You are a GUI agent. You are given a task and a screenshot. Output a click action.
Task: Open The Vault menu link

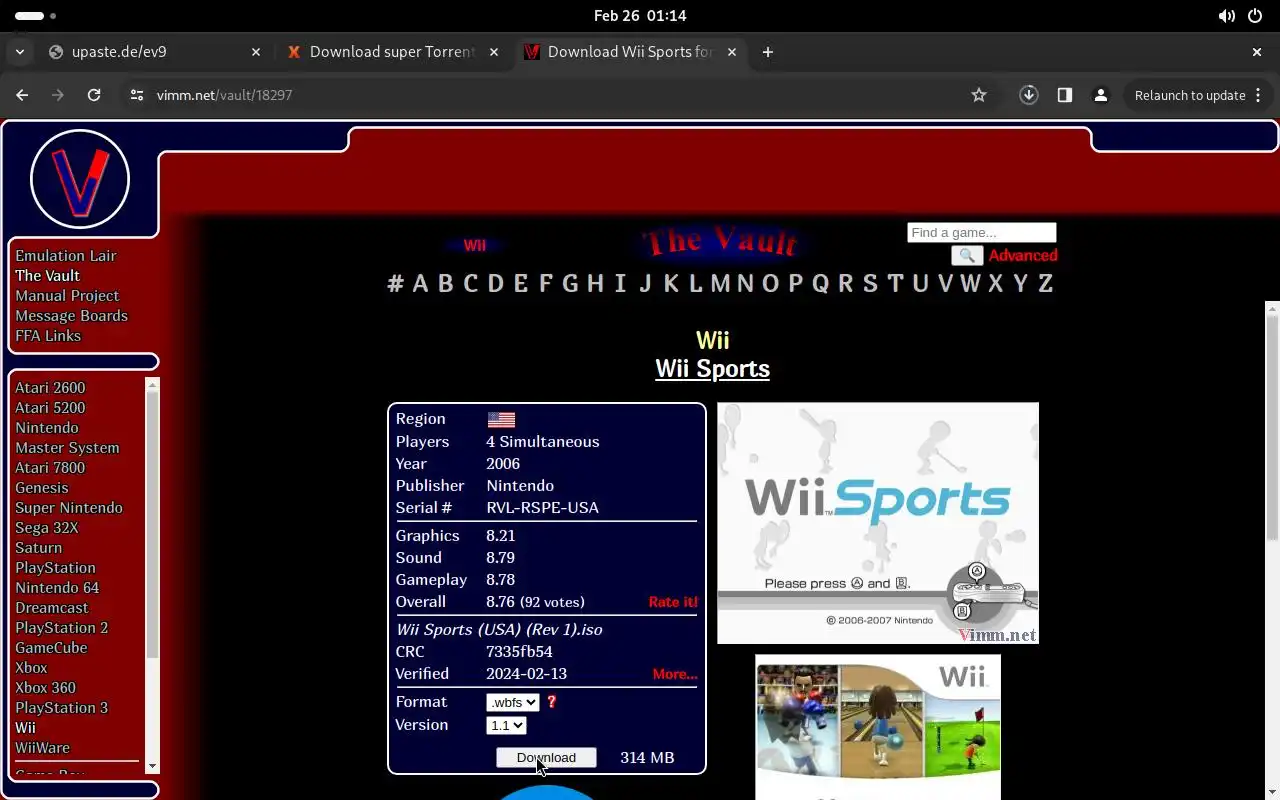coord(47,276)
